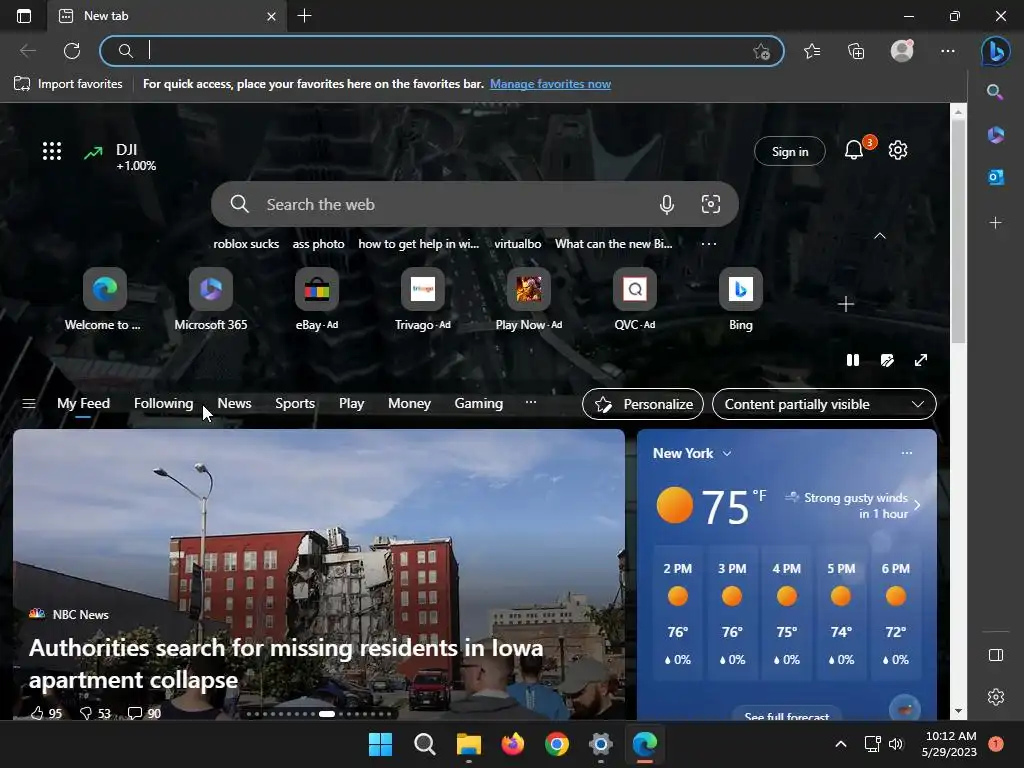
Task: Open Settings and more ellipsis menu
Action: (x=948, y=51)
